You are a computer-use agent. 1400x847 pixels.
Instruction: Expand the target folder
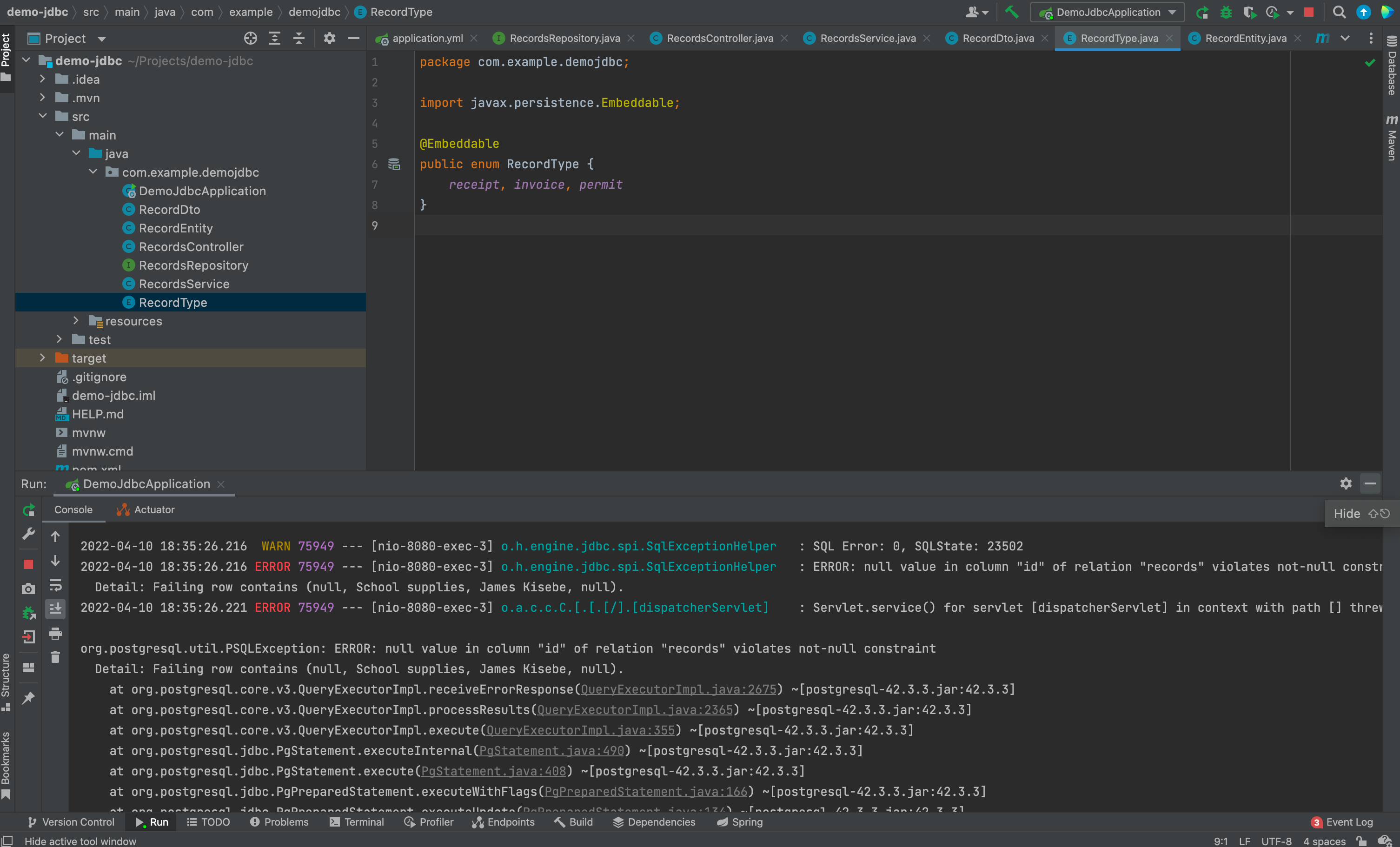click(x=42, y=357)
